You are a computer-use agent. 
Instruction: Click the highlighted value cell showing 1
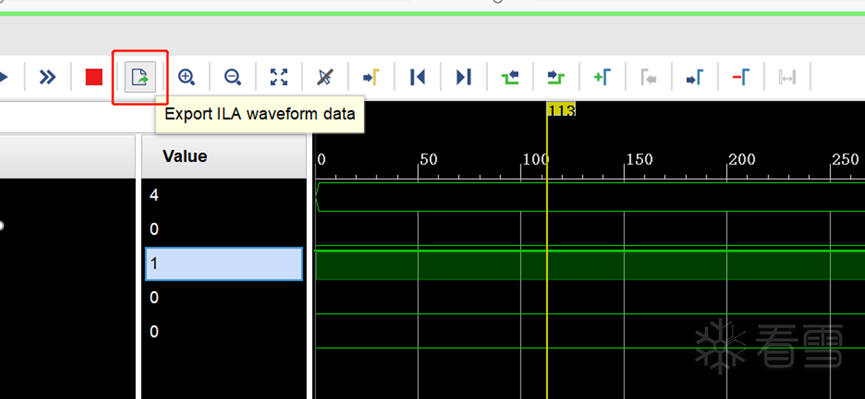tap(224, 264)
